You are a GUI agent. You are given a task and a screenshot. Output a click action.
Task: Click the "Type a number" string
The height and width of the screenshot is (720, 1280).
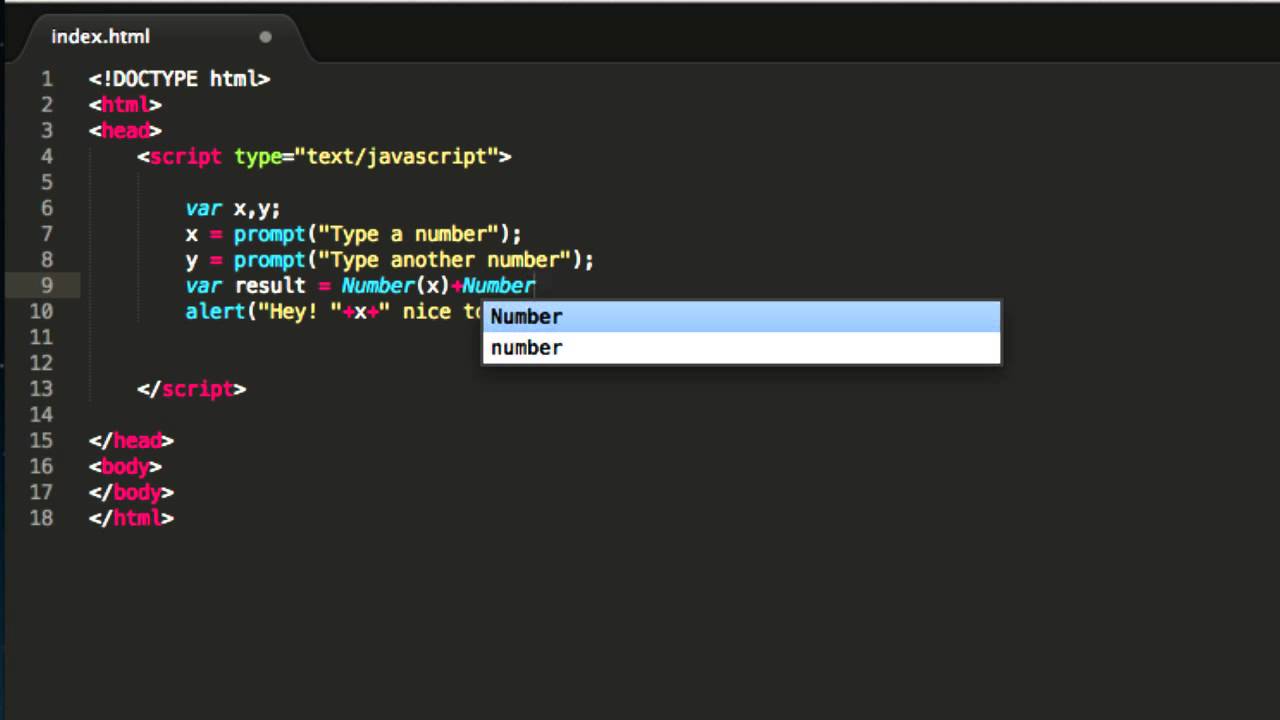(408, 234)
